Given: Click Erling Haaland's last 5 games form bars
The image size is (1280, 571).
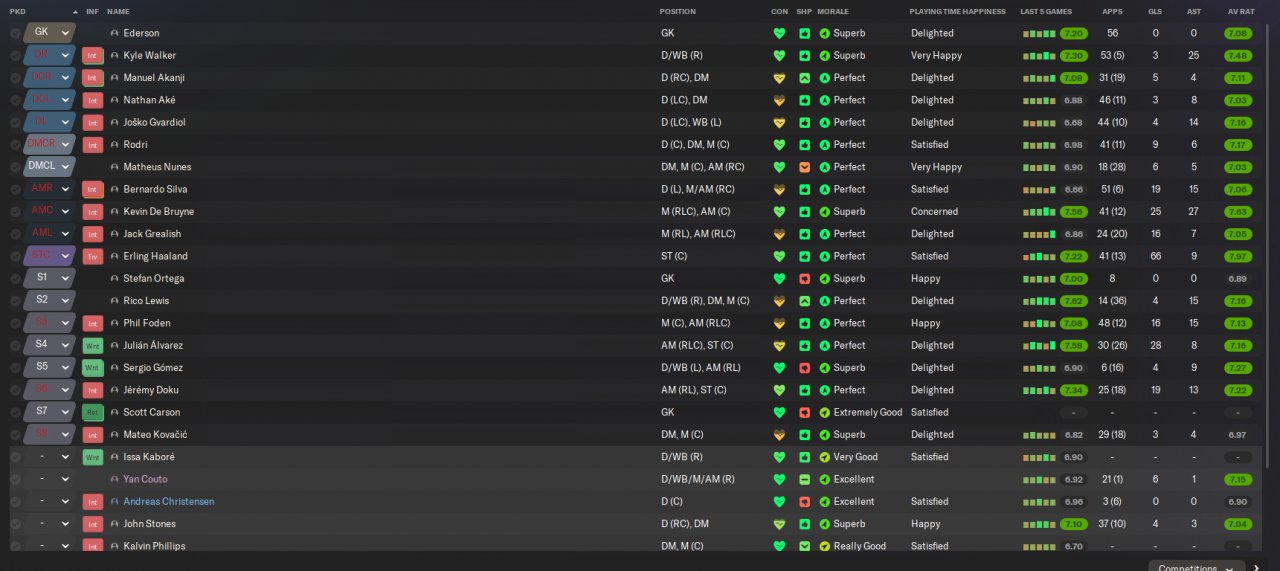Looking at the screenshot, I should pyautogui.click(x=1039, y=257).
